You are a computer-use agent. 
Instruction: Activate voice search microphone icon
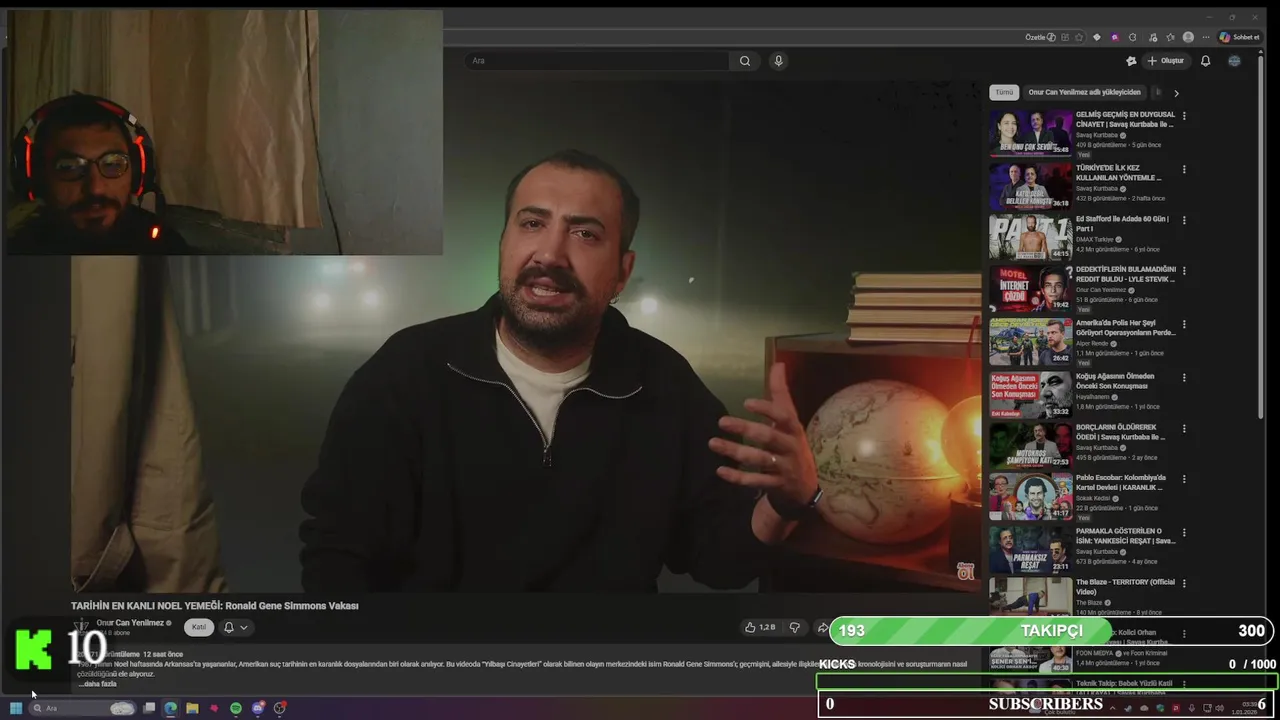tap(778, 61)
